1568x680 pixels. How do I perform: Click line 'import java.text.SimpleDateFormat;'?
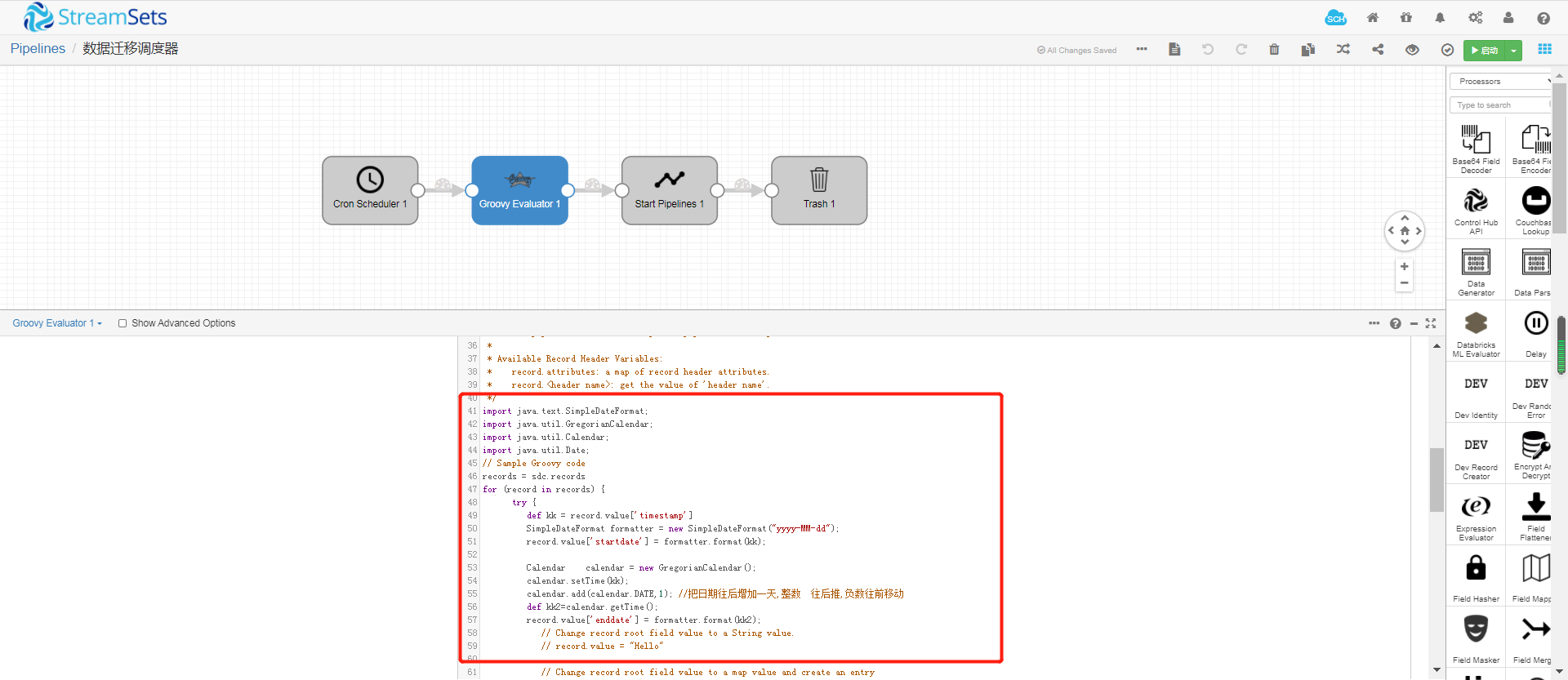(565, 411)
